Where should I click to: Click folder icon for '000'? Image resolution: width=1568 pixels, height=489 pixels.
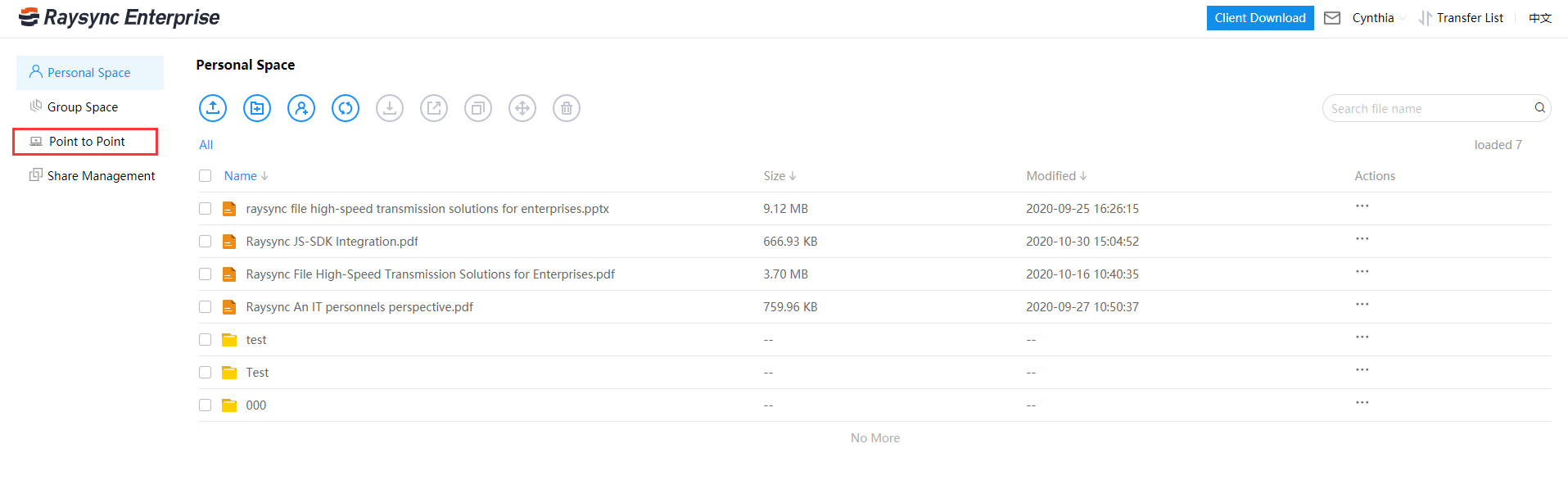coord(229,405)
